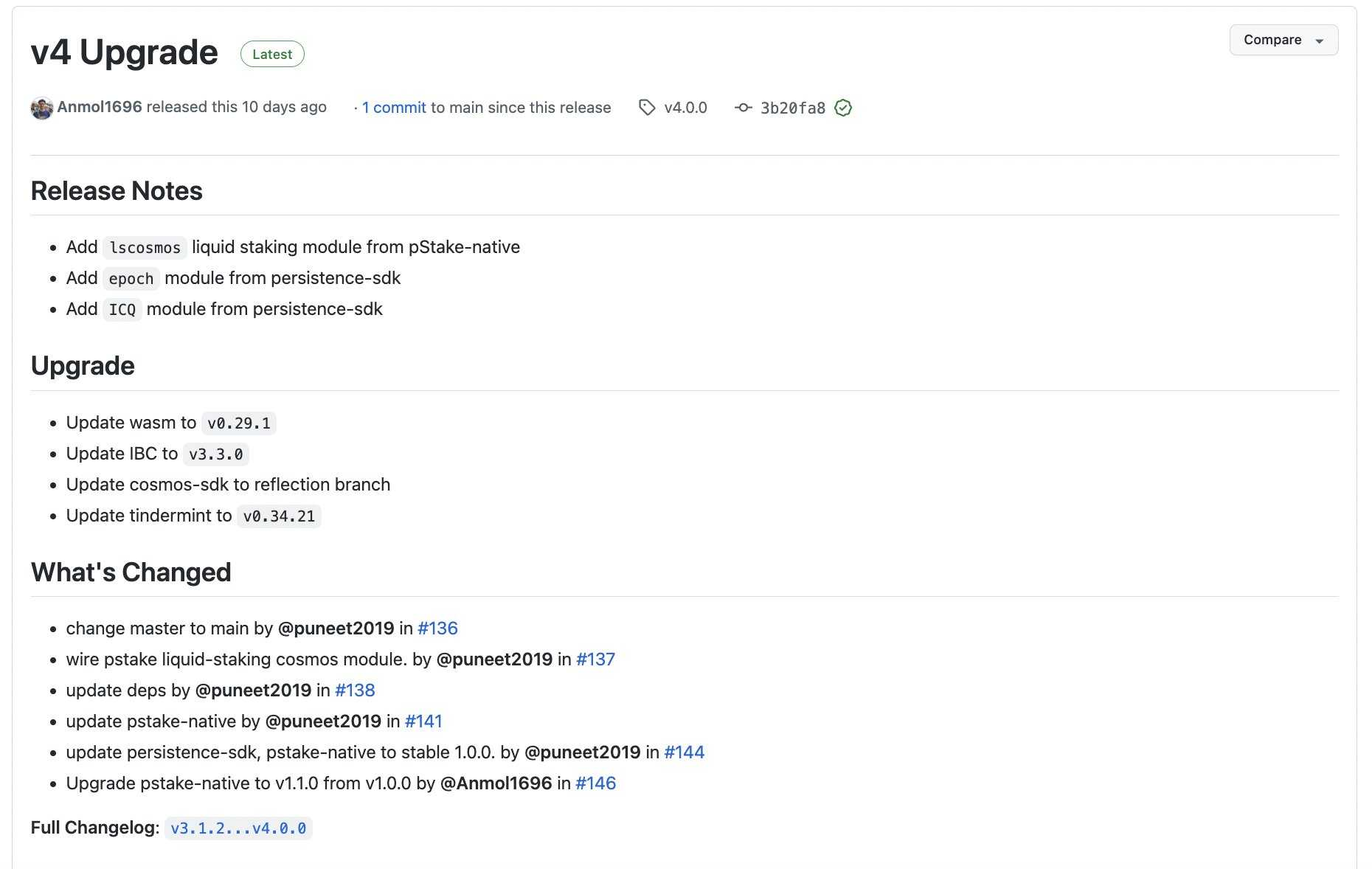Open @Anmol1696 mention in changelog list
Image resolution: width=1372 pixels, height=869 pixels.
click(496, 783)
